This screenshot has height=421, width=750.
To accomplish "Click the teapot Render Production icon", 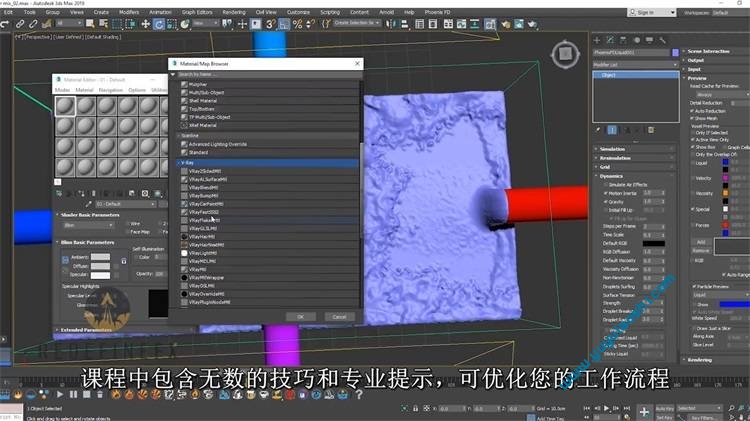I will pyautogui.click(x=532, y=24).
